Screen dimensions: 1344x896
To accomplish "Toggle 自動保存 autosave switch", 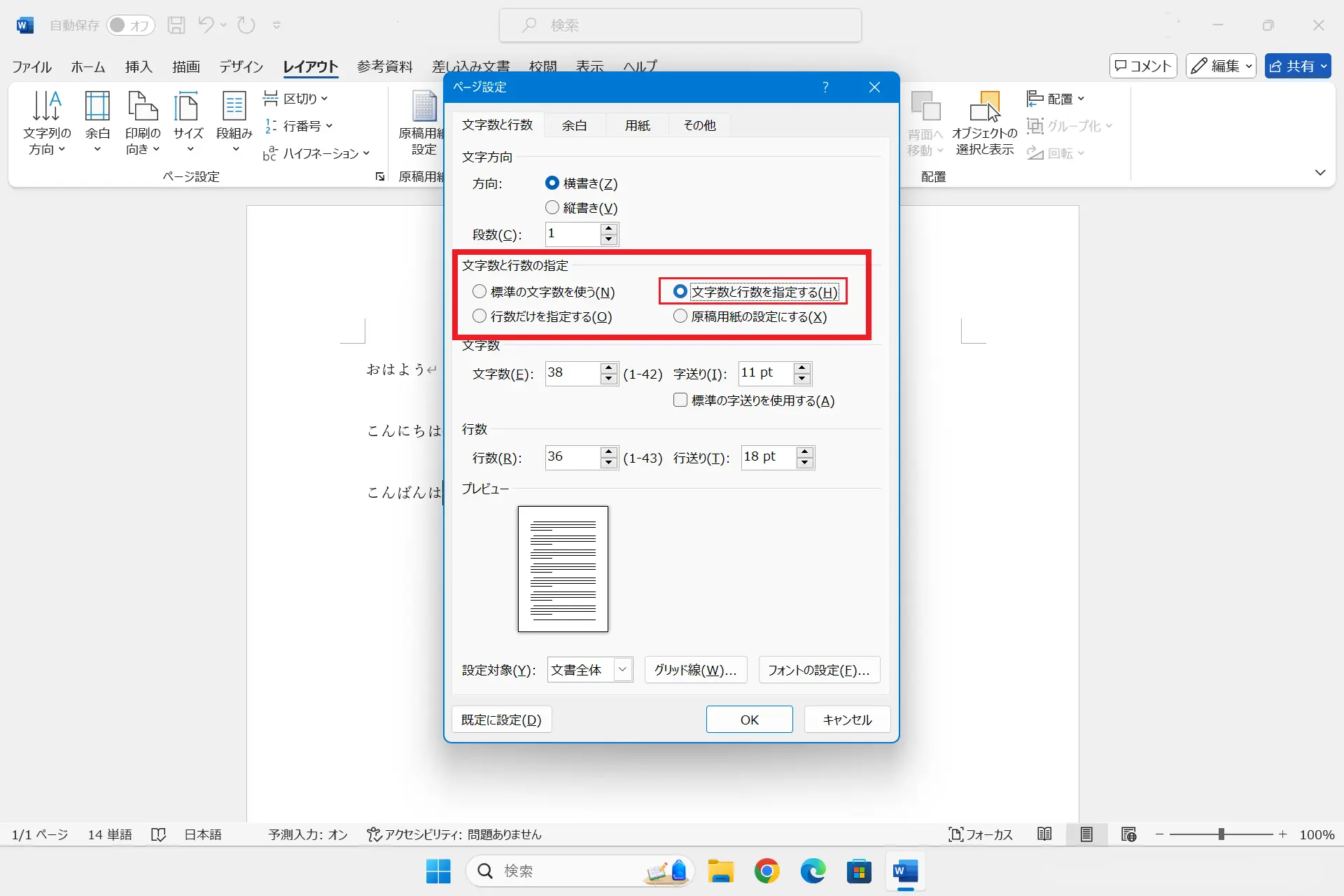I will pyautogui.click(x=130, y=25).
